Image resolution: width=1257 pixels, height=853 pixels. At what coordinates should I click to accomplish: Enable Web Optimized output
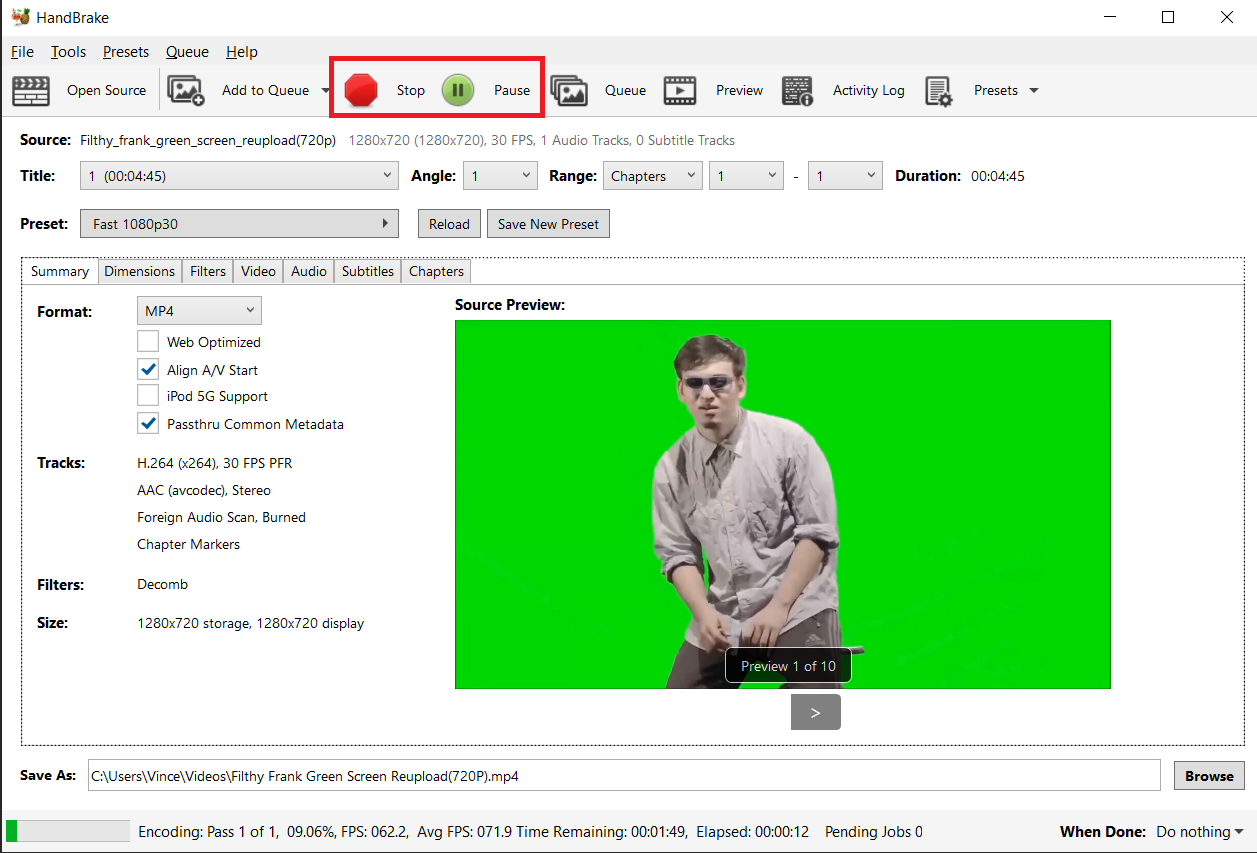148,341
